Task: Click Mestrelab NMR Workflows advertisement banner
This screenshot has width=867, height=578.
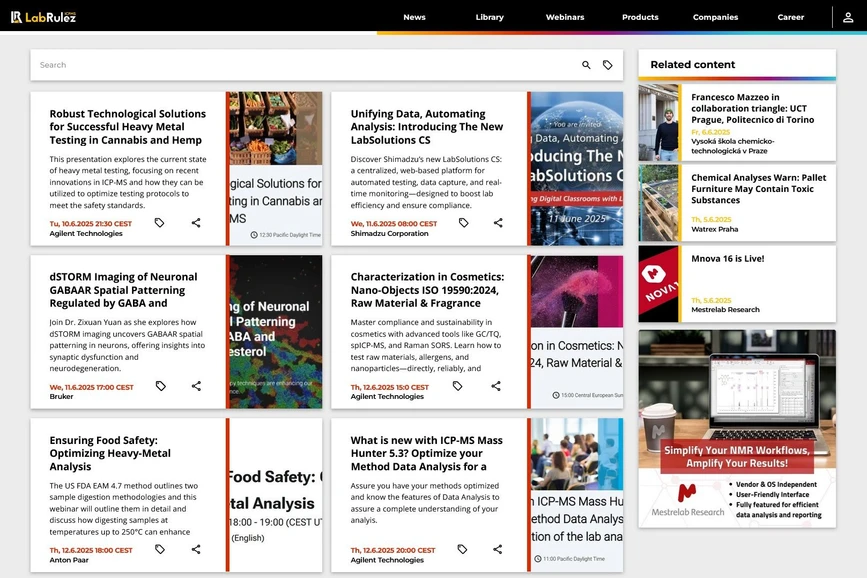Action: (737, 429)
